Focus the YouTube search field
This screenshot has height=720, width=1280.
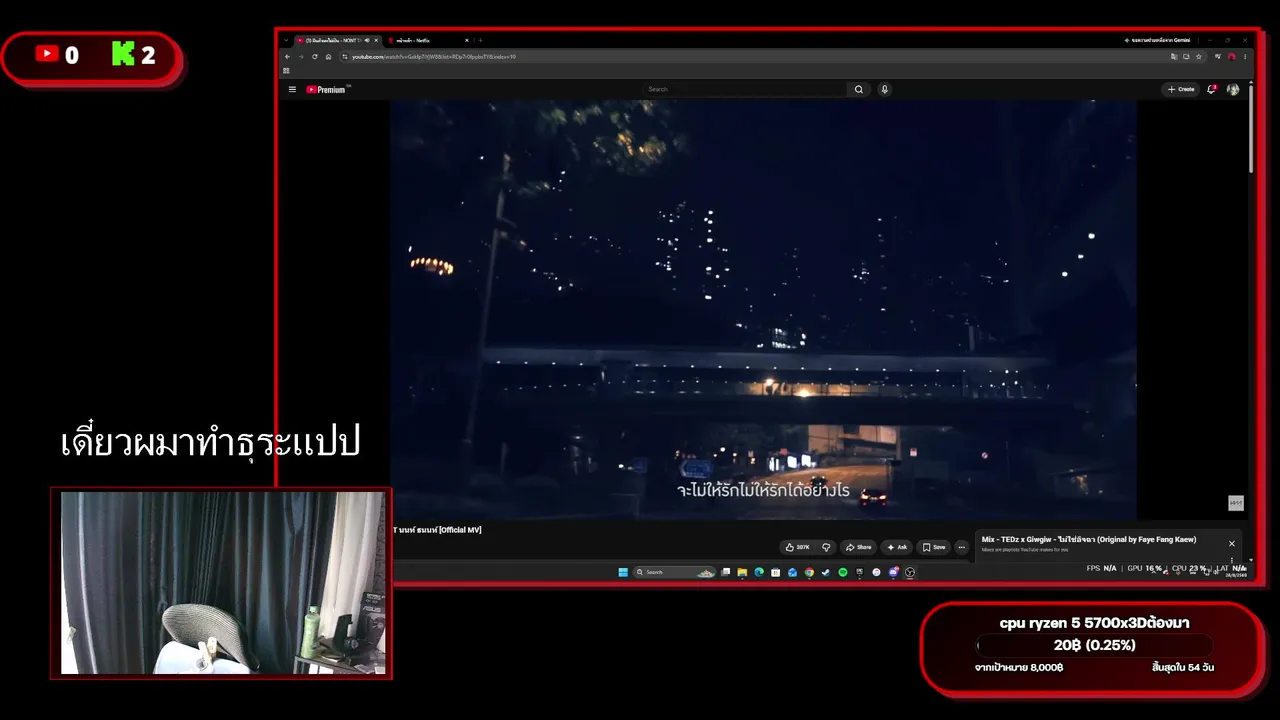click(746, 89)
